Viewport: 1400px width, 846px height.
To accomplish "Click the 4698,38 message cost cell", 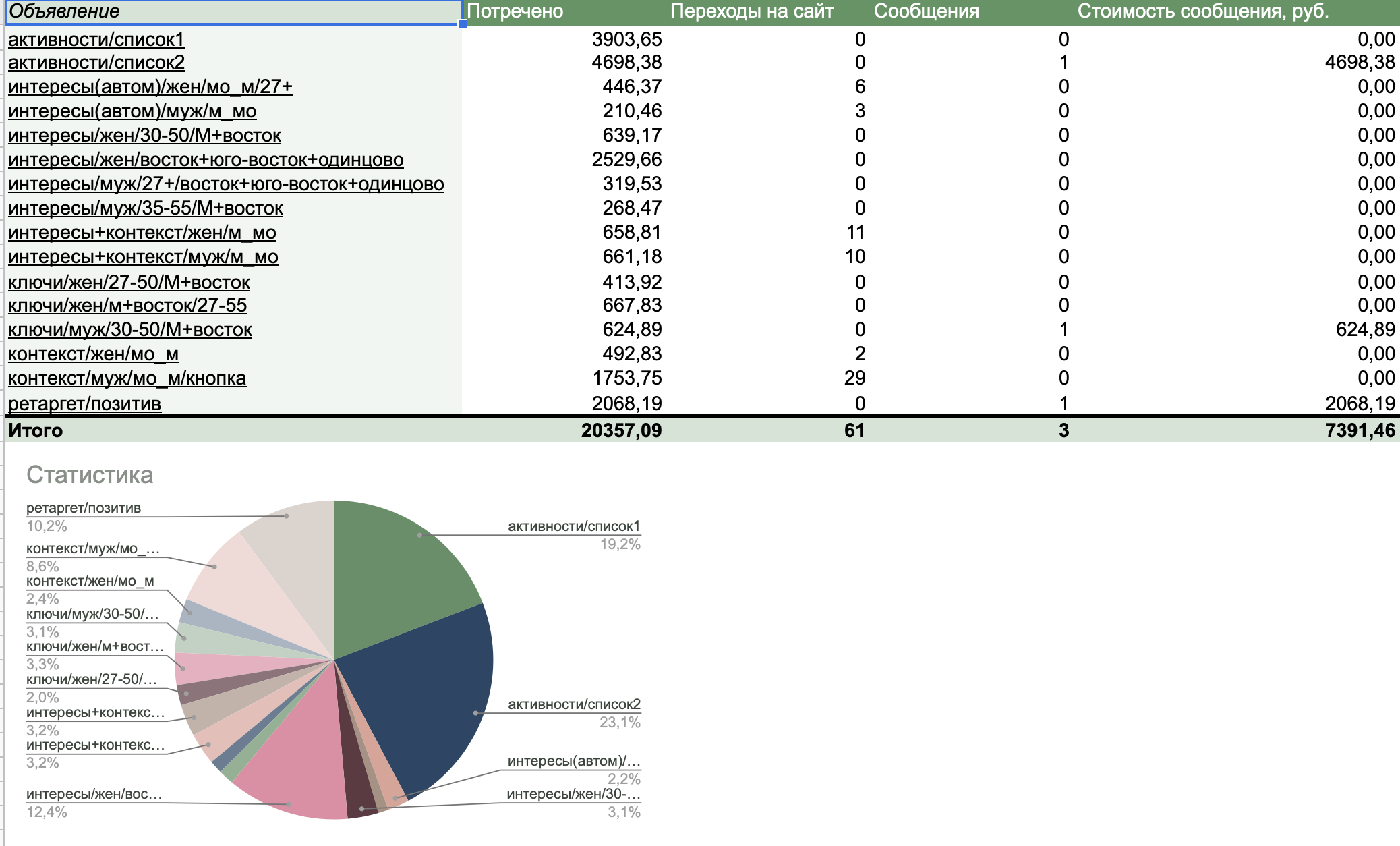I will 1359,63.
